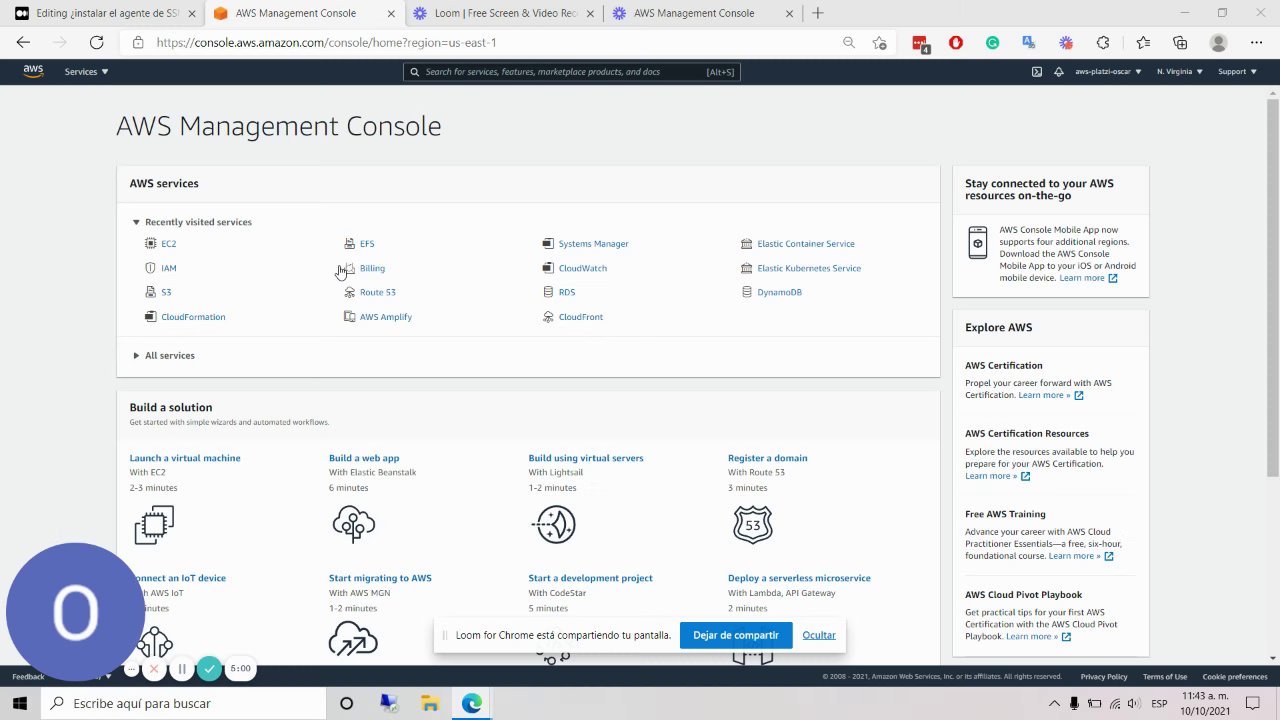Click the Launch a virtual machine chip icon
Viewport: 1280px width, 720px height.
pyautogui.click(x=154, y=525)
